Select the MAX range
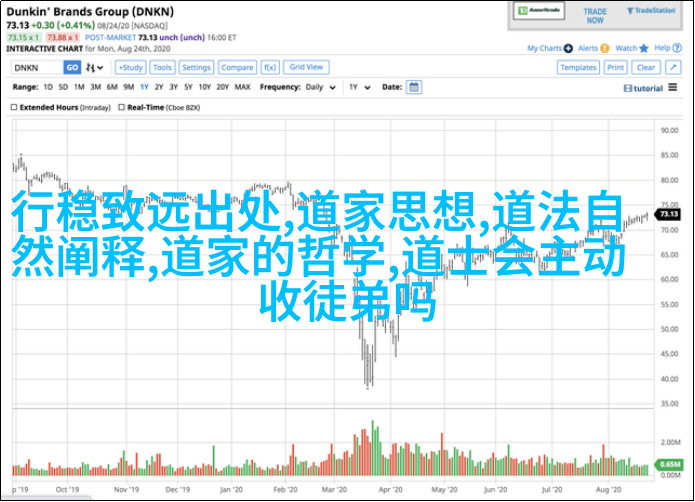 point(242,87)
